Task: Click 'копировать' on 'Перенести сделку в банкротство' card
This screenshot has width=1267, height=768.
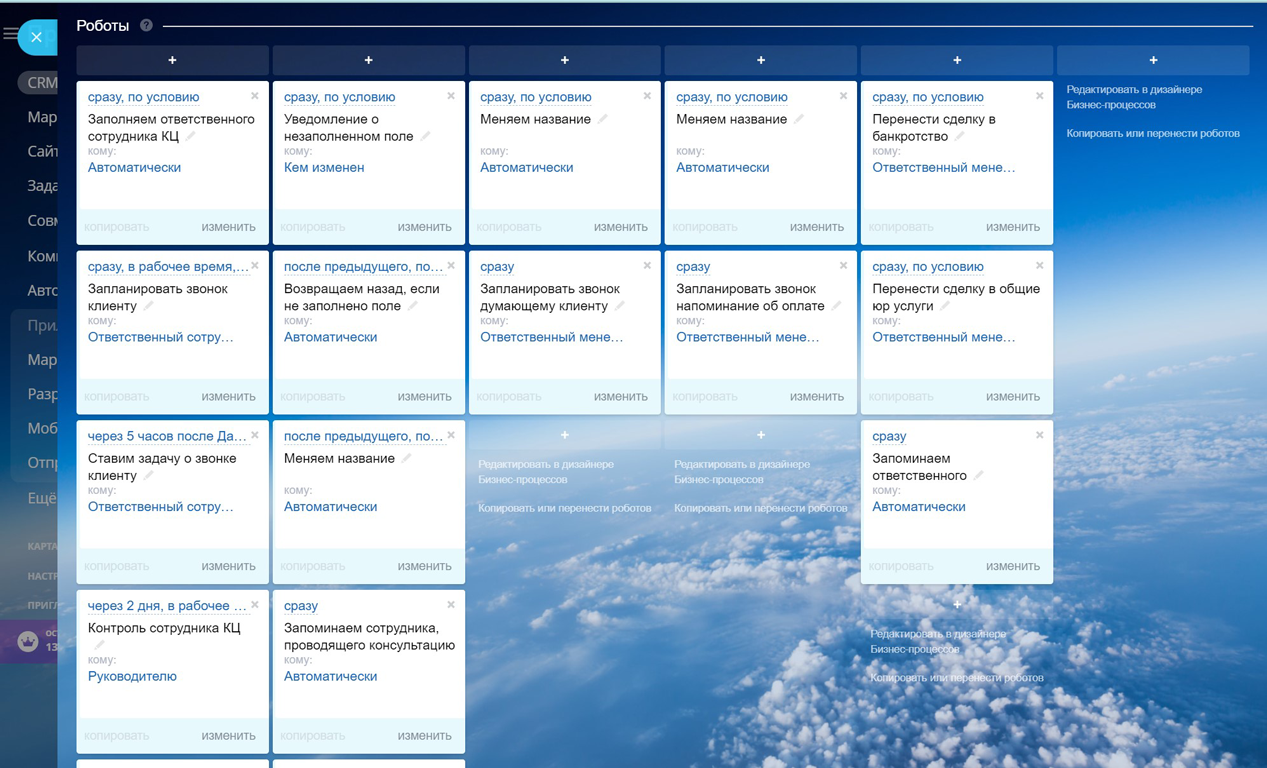Action: pyautogui.click(x=901, y=227)
